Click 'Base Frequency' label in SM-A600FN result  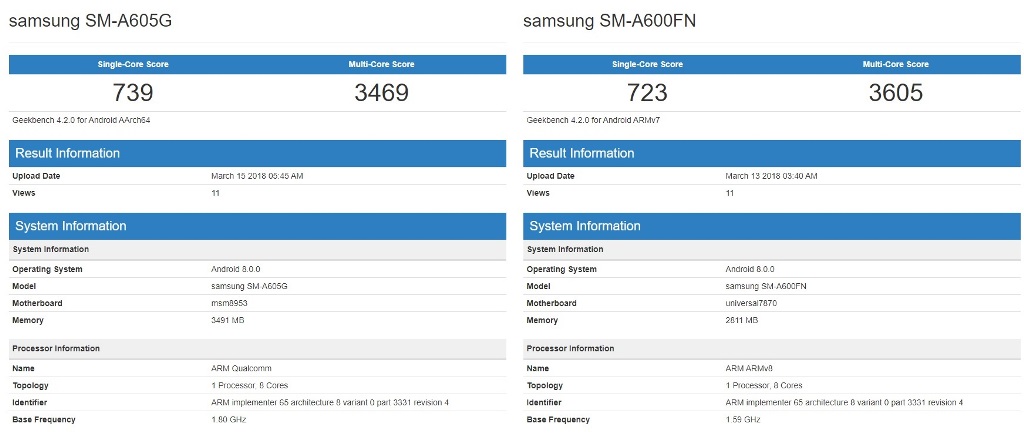(558, 420)
